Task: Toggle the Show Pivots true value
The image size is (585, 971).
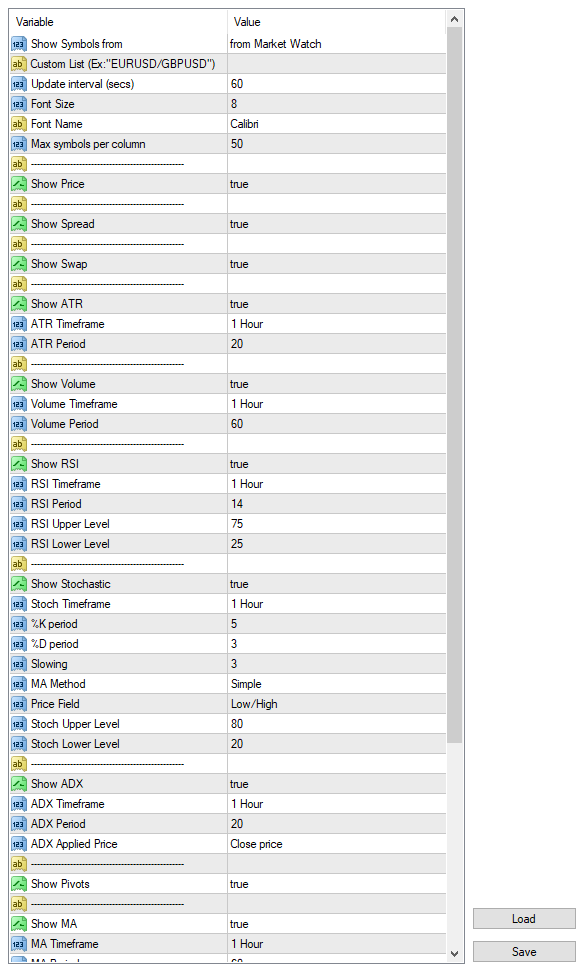Action: click(337, 884)
